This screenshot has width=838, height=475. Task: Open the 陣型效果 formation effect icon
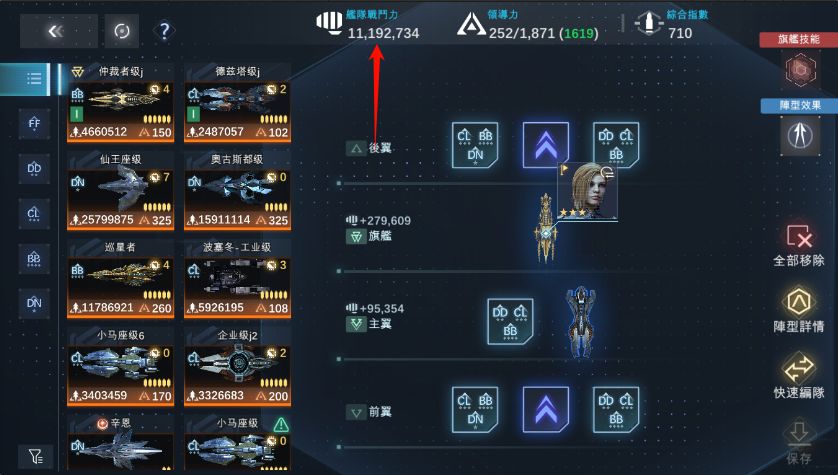point(800,135)
